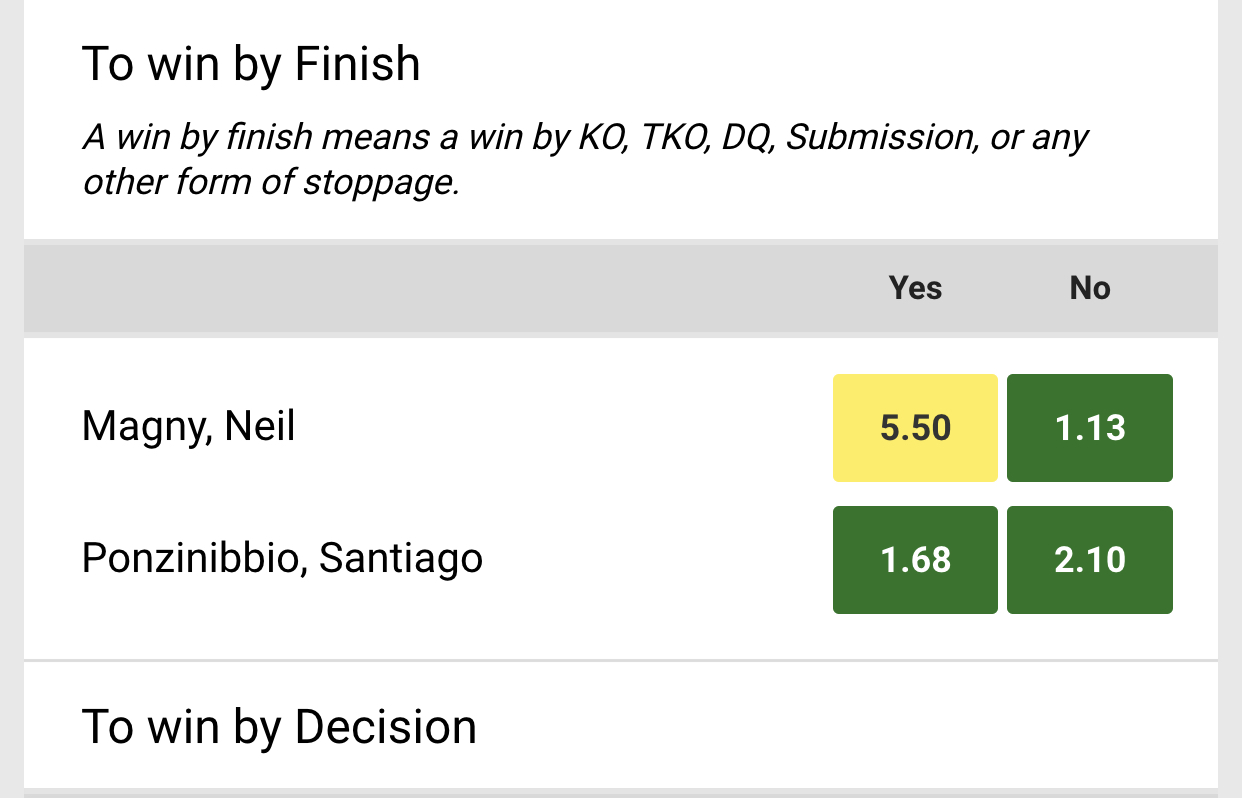The image size is (1242, 798).
Task: Select Ponzinibbio No odds of 2.10
Action: (x=1090, y=559)
